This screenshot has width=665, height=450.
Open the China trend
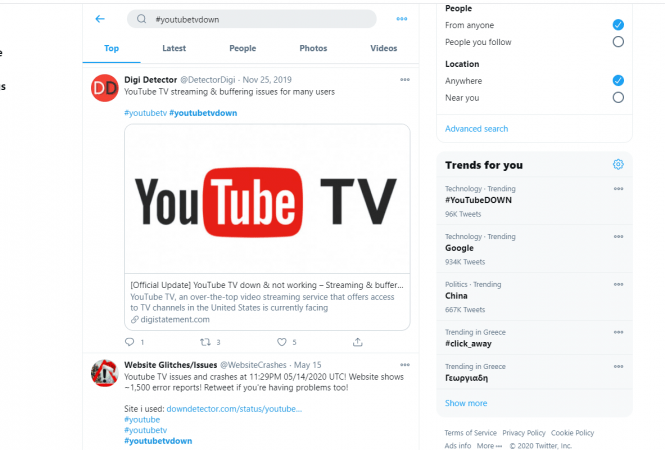click(x=534, y=296)
